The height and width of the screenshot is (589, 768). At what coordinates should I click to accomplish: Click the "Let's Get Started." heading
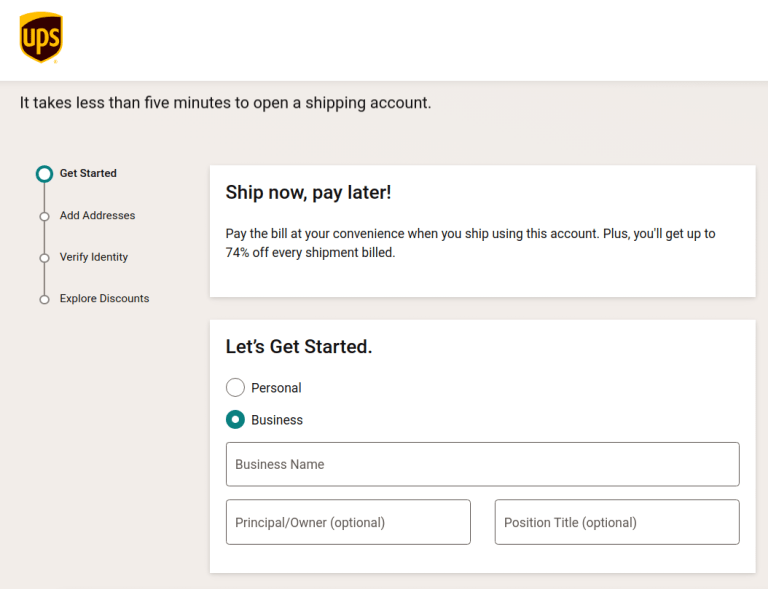point(299,347)
